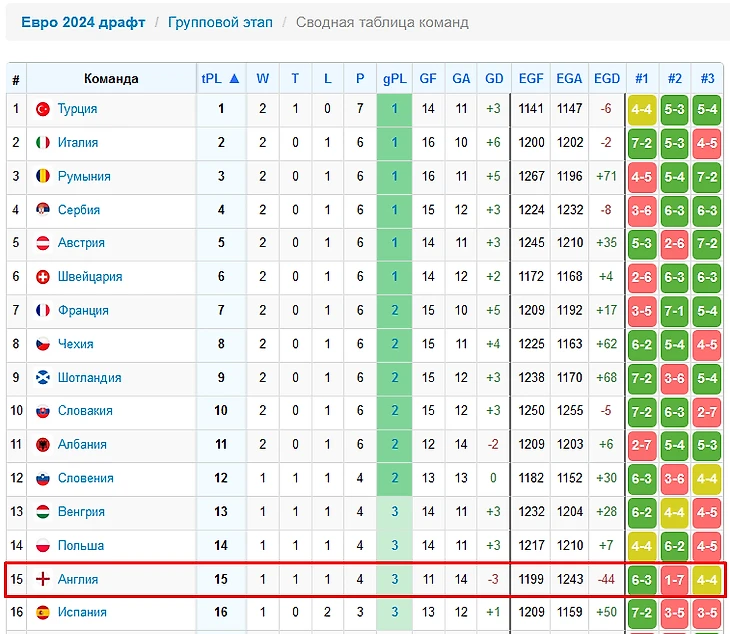Image resolution: width=730 pixels, height=634 pixels.
Task: Click the Scotland flag icon
Action: [43, 378]
